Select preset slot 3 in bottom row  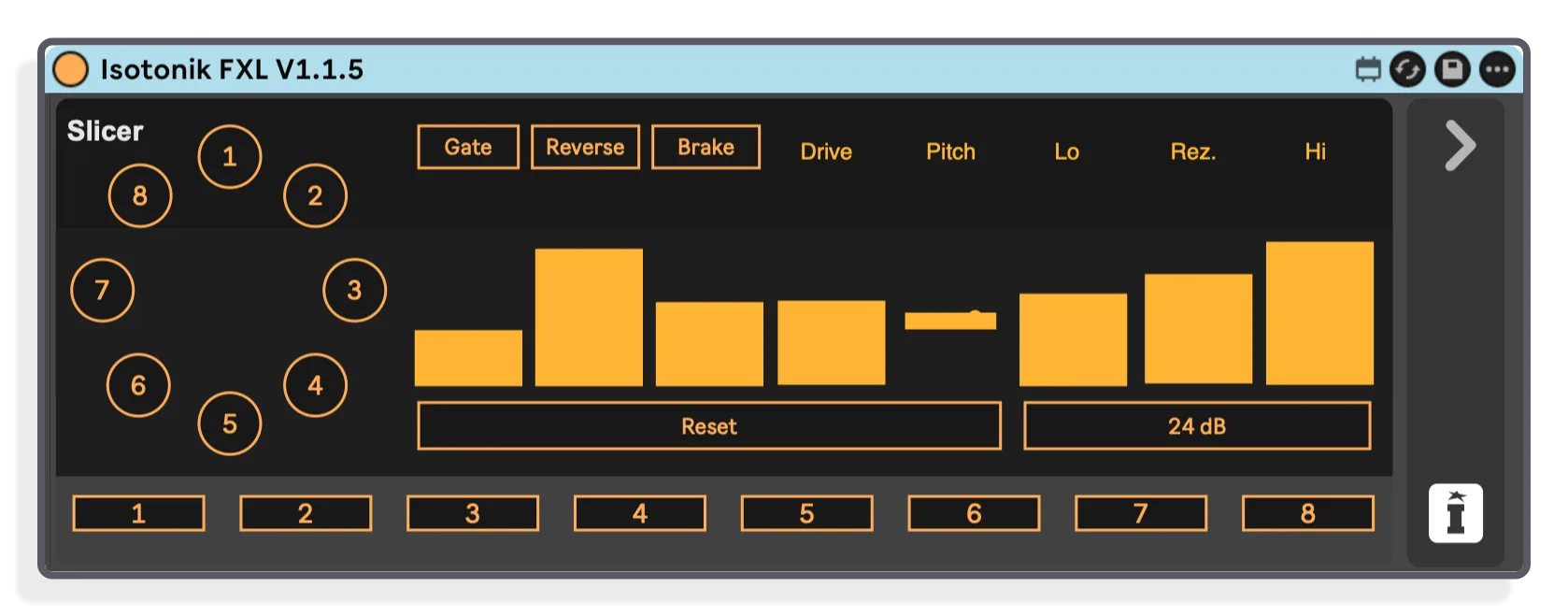click(x=473, y=513)
